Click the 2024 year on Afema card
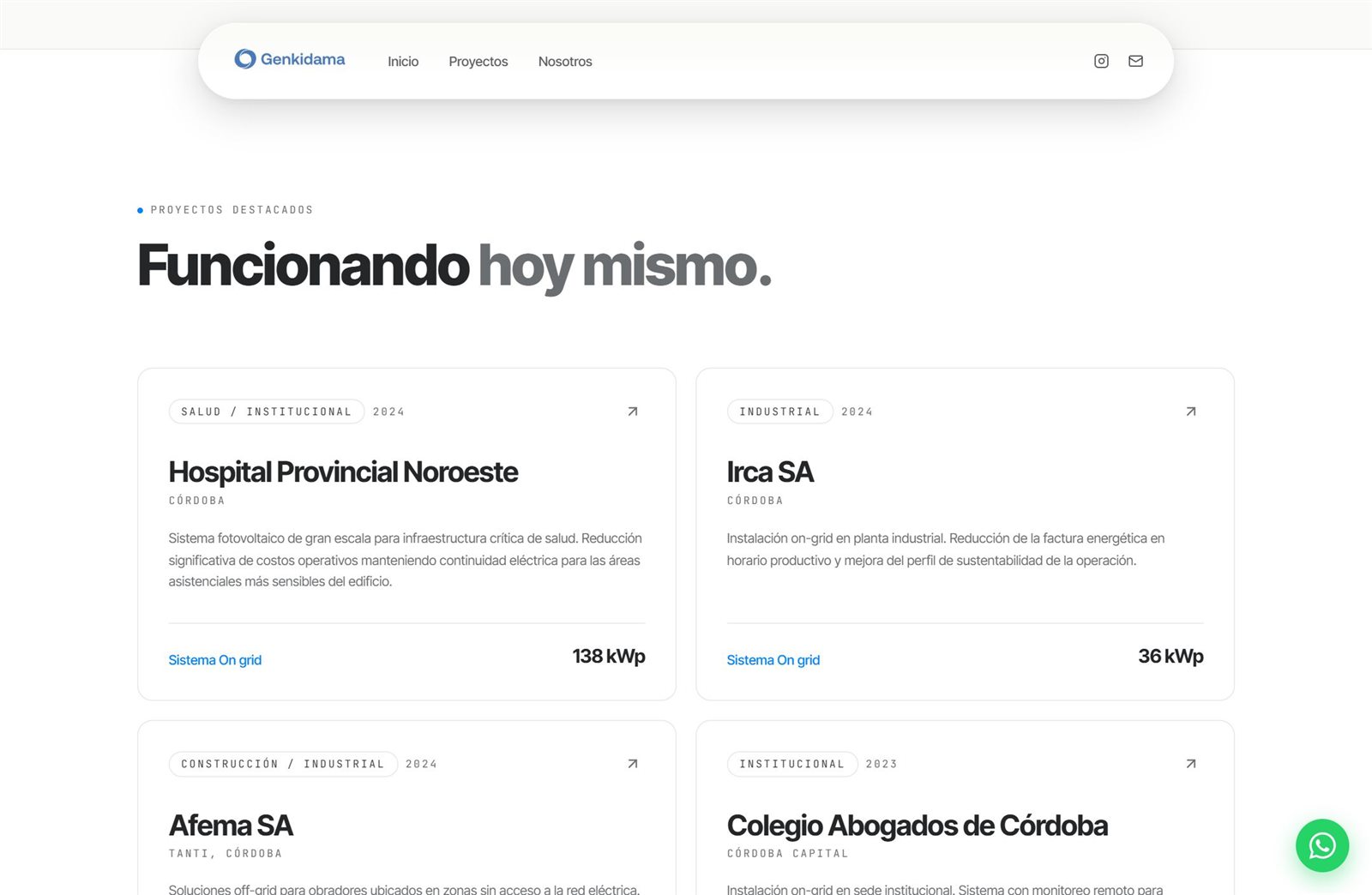This screenshot has width=1372, height=895. [x=421, y=764]
